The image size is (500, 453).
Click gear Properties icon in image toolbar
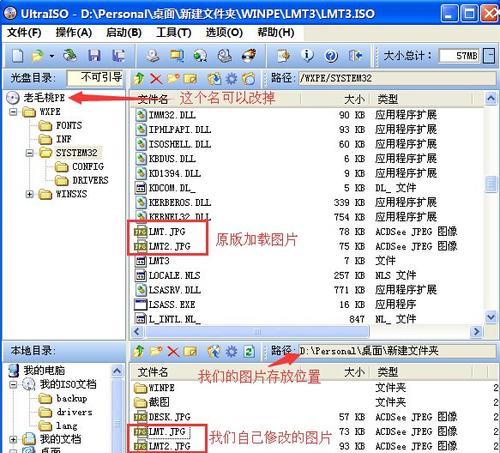tap(231, 79)
